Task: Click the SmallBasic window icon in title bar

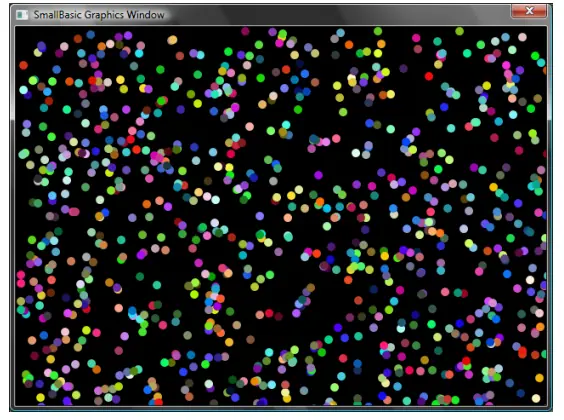Action: point(22,15)
